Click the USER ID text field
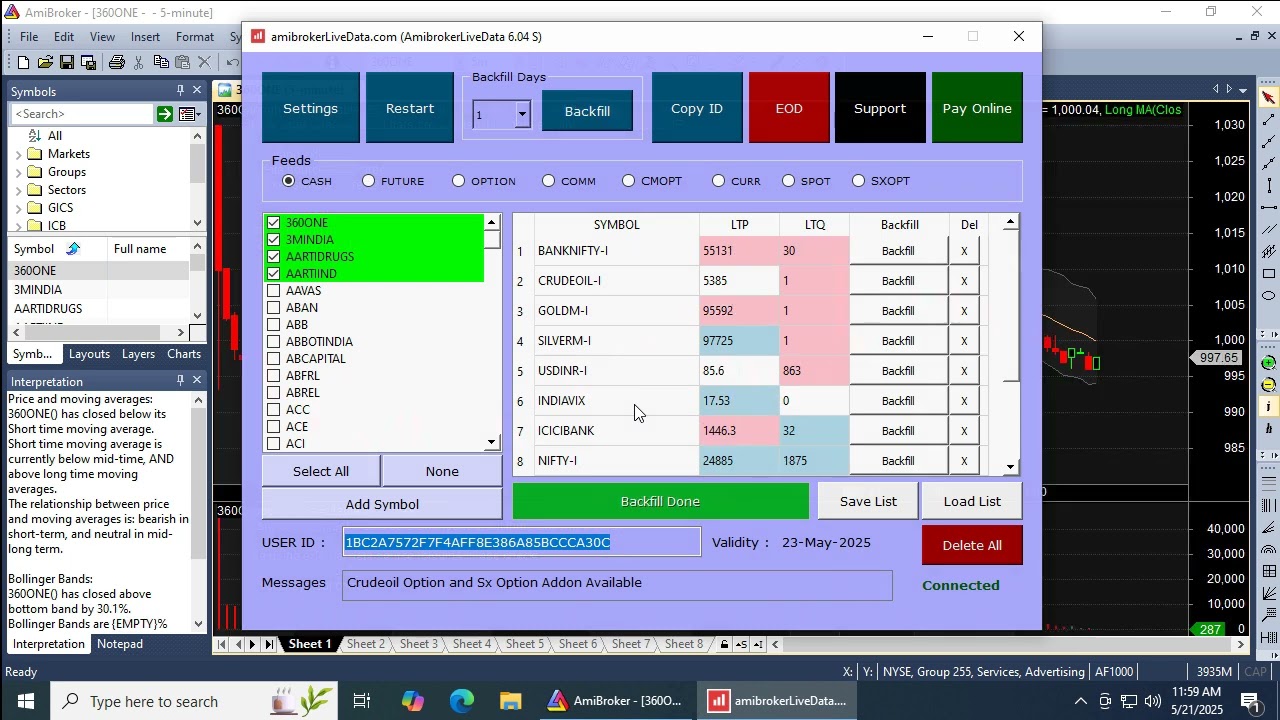This screenshot has height=720, width=1280. point(521,542)
